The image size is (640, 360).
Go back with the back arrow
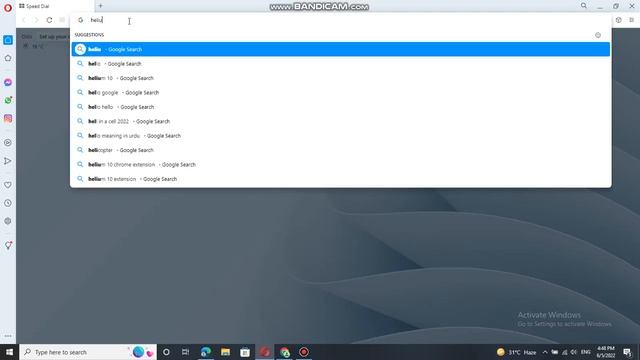pyautogui.click(x=24, y=20)
